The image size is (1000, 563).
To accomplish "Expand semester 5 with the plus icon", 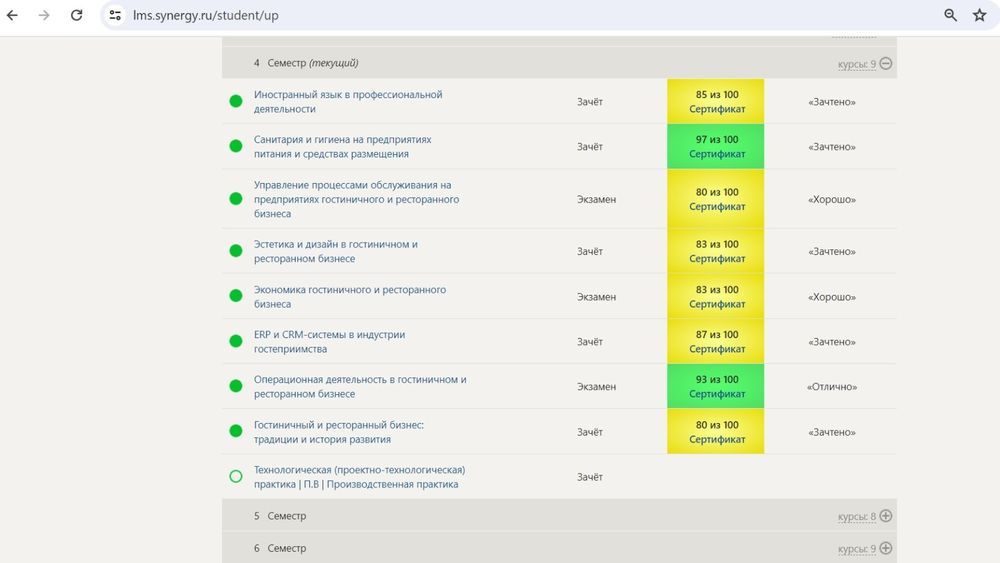I will pos(886,516).
